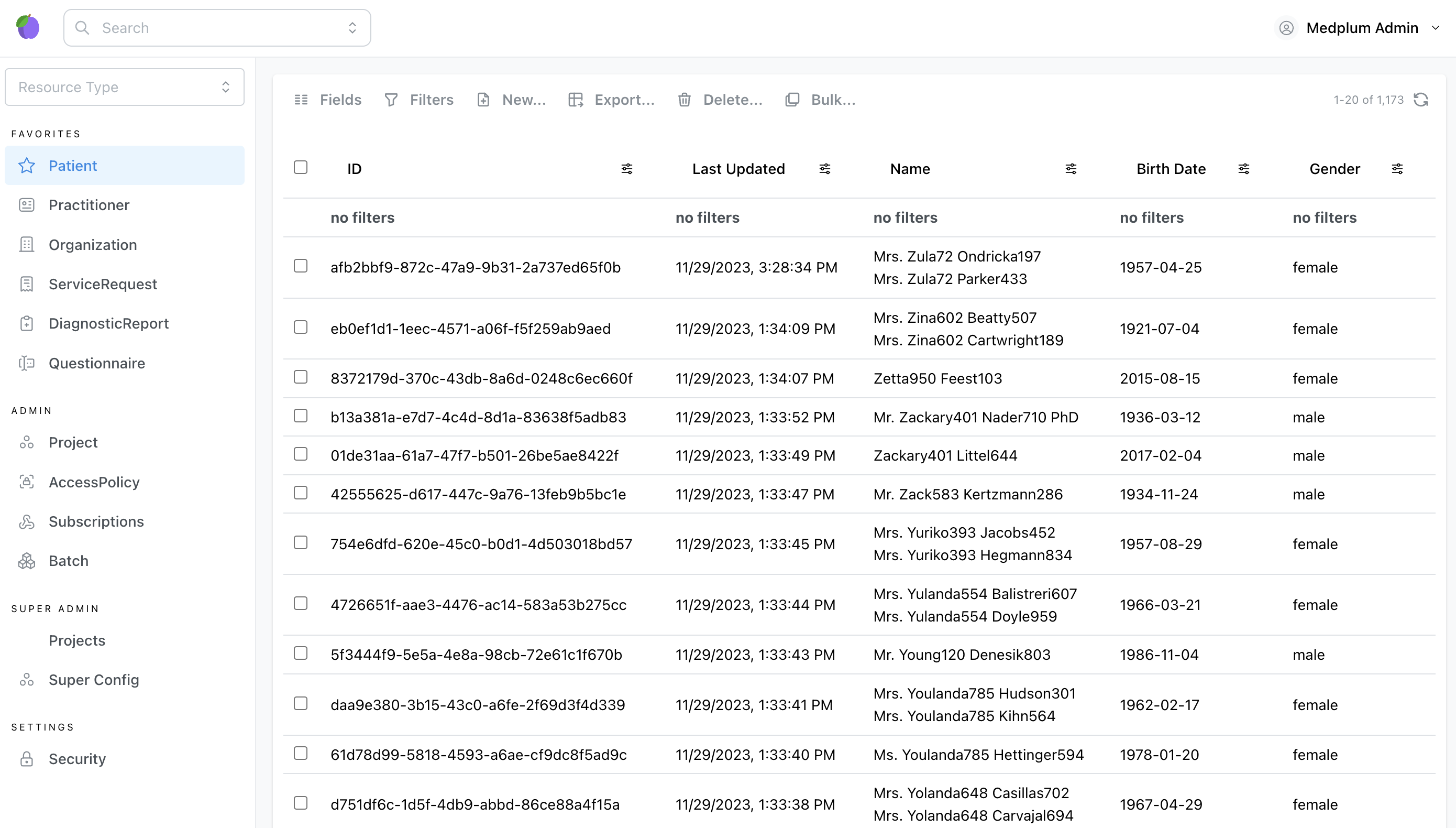Click the Gender column filter icon

[1397, 168]
